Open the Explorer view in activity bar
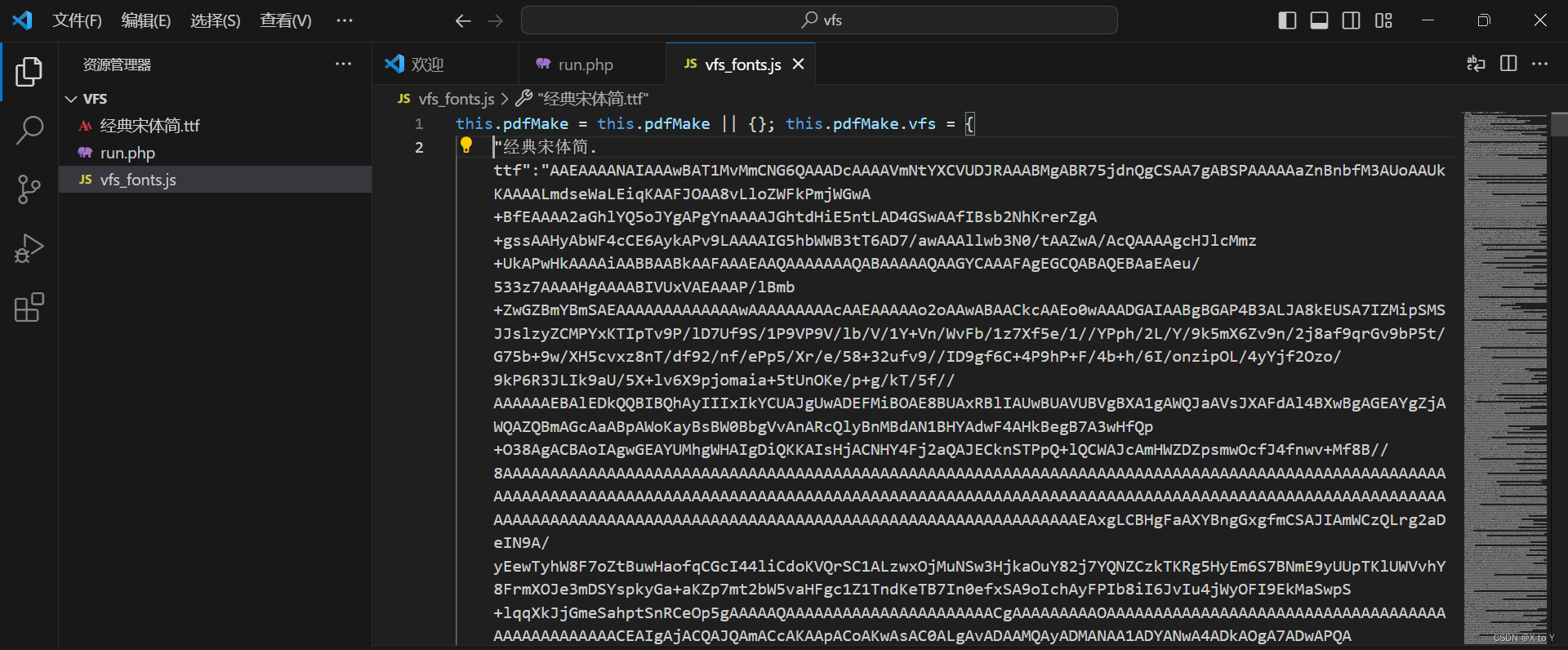The image size is (1568, 650). pyautogui.click(x=29, y=72)
